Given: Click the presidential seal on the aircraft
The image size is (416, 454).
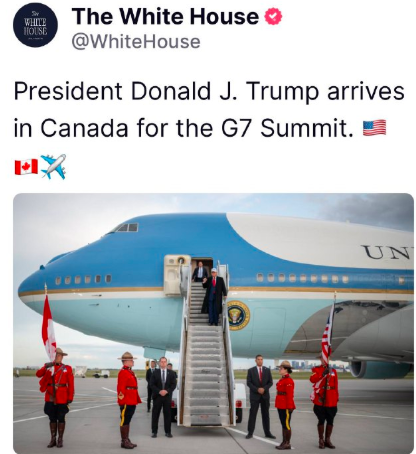Looking at the screenshot, I should 238,315.
